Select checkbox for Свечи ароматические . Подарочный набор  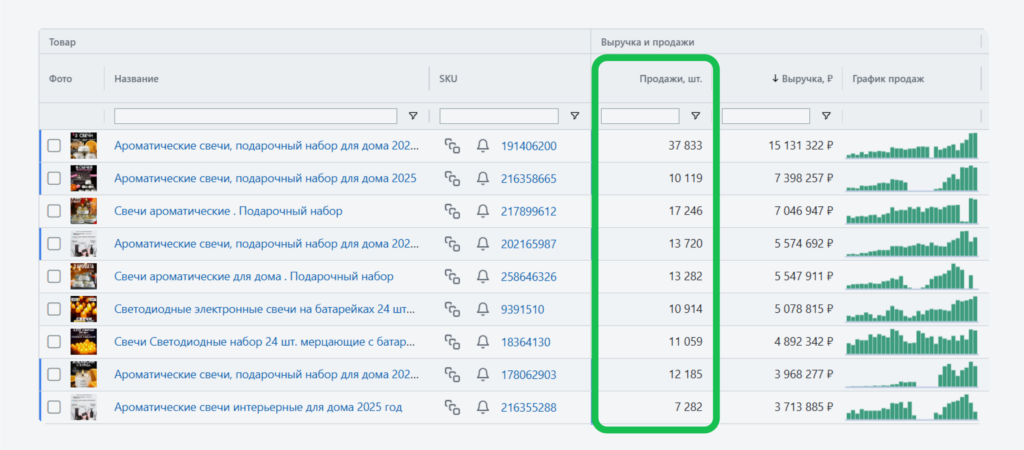tap(54, 211)
